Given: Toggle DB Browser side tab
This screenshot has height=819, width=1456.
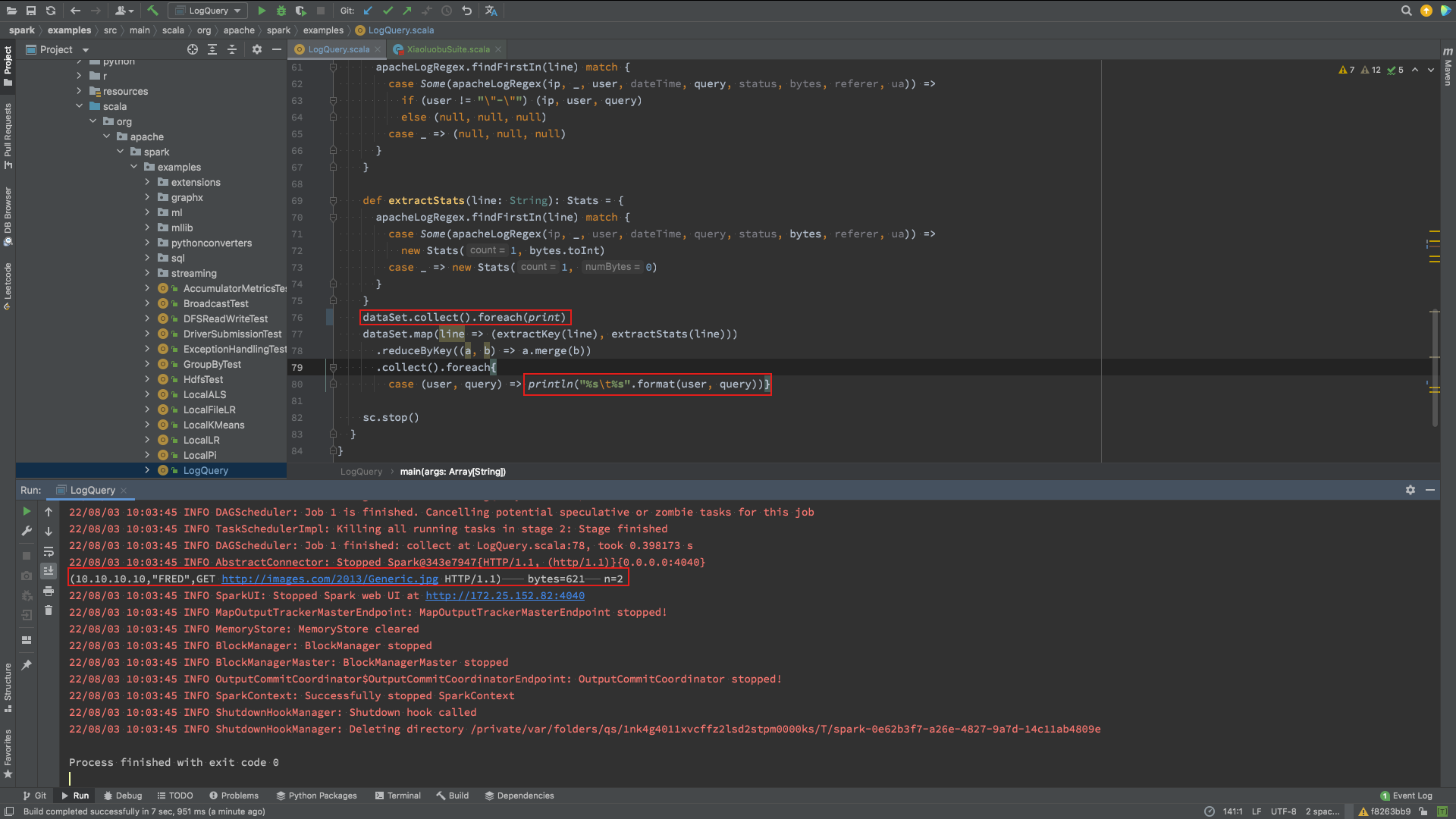Looking at the screenshot, I should point(8,216).
